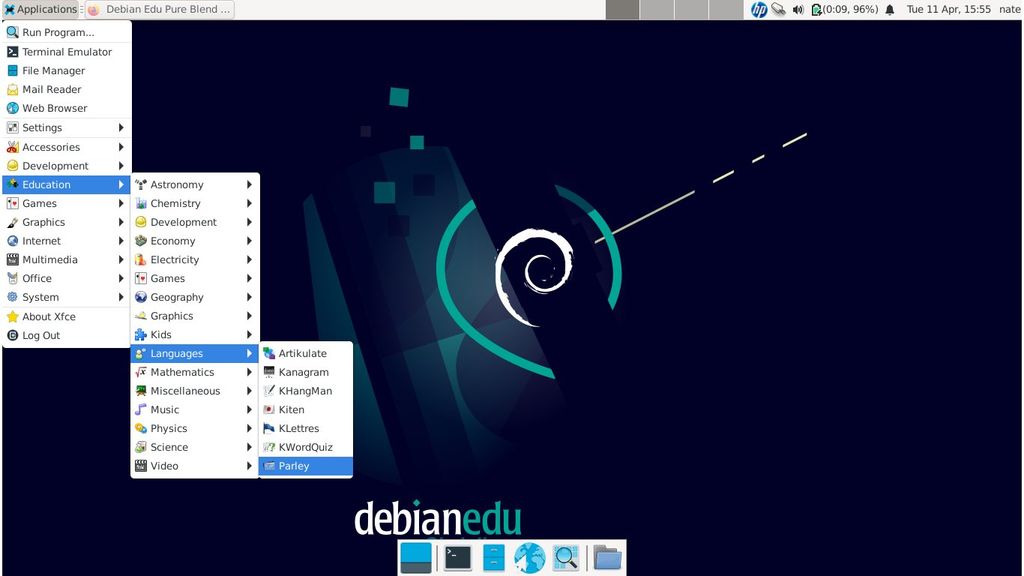Open the file manager drawer icon in the dock
This screenshot has height=576, width=1024.
(491, 557)
